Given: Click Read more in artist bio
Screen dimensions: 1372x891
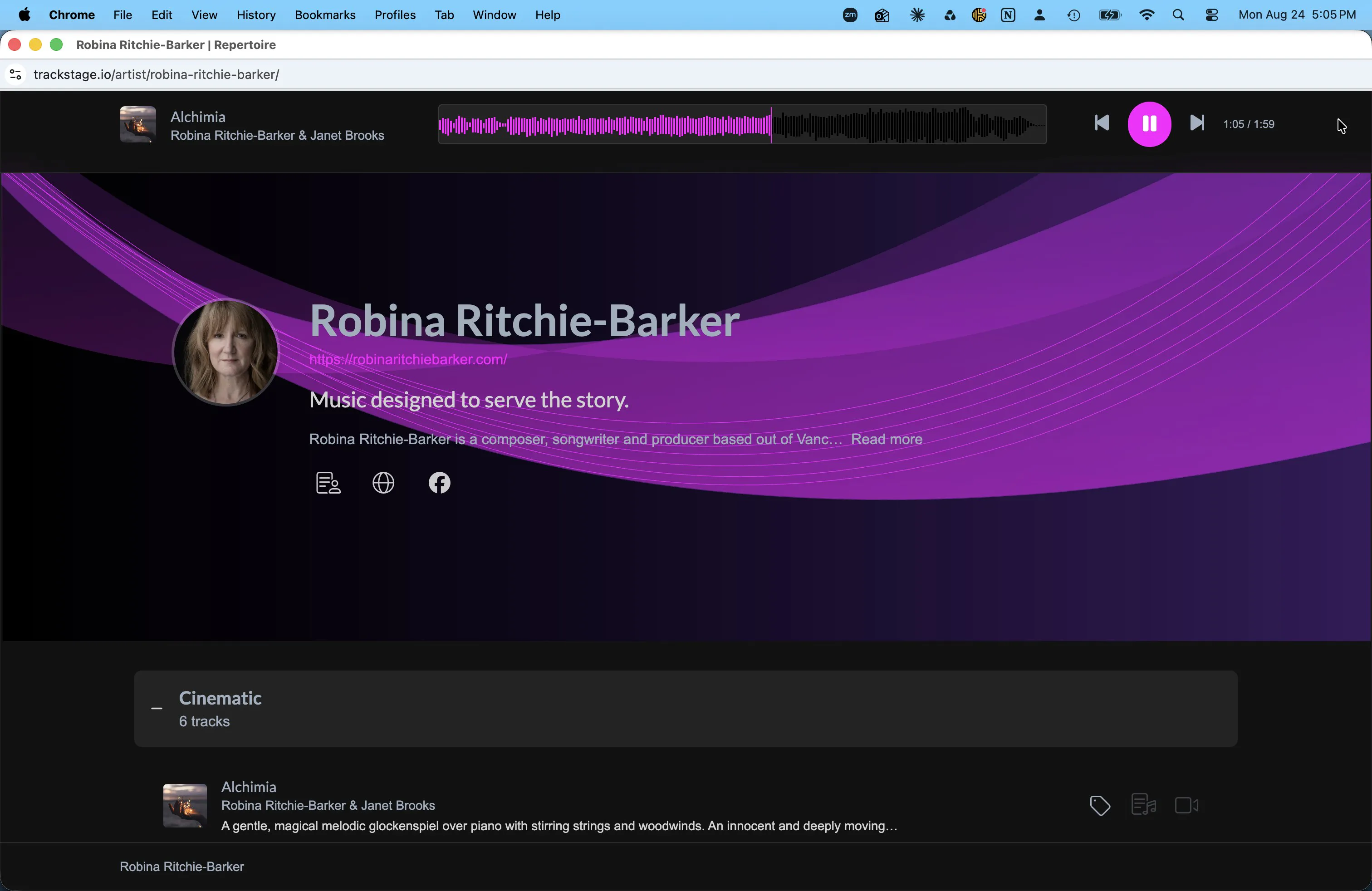Looking at the screenshot, I should point(887,439).
